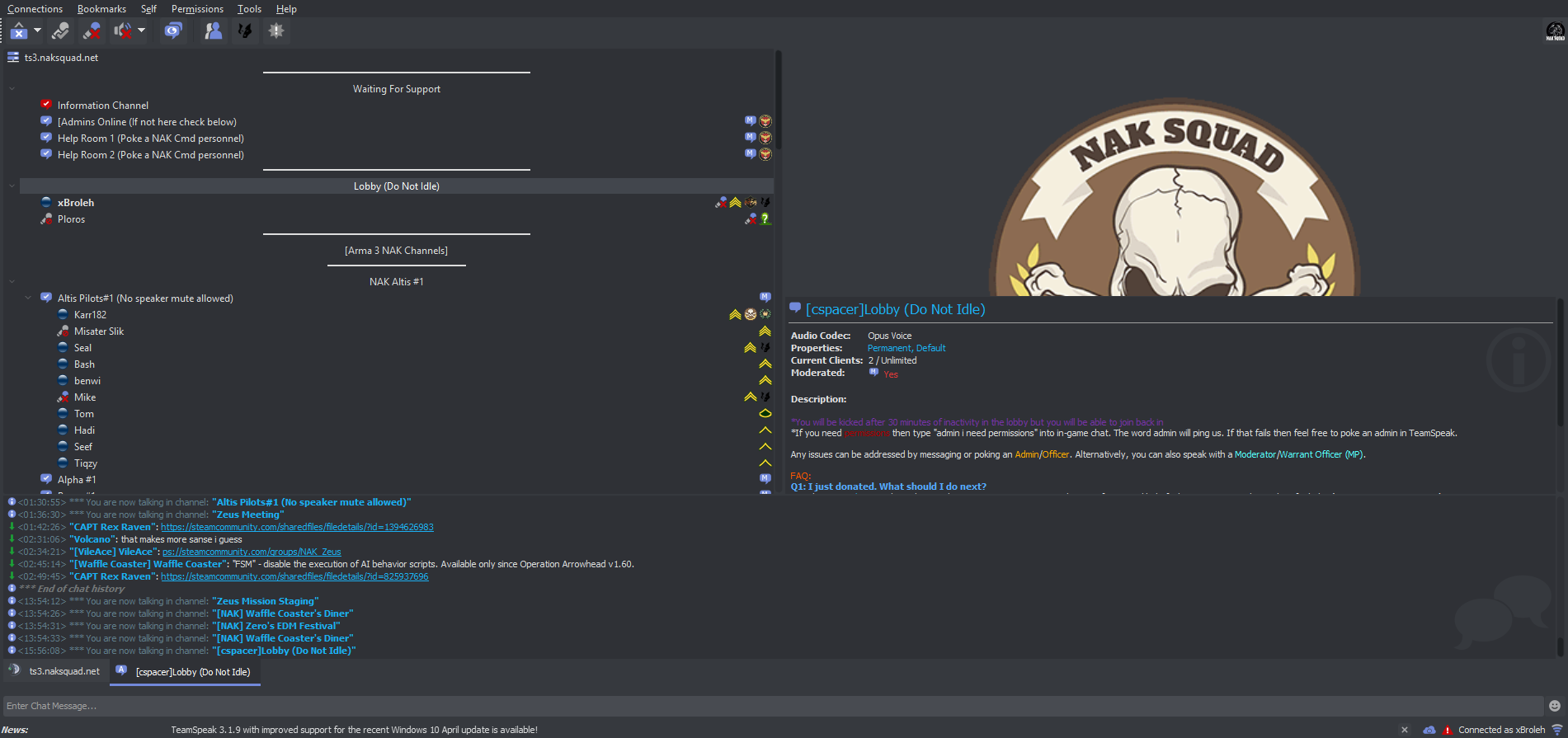
Task: Collapse the Altis Pilots#1 channel
Action: click(x=28, y=298)
